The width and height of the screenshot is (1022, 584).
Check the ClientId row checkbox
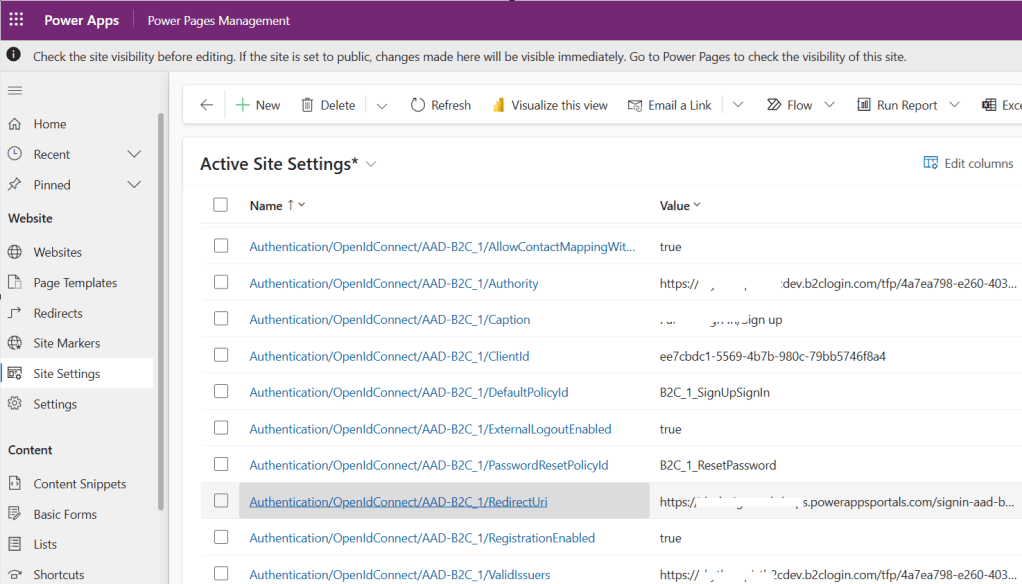coord(221,355)
